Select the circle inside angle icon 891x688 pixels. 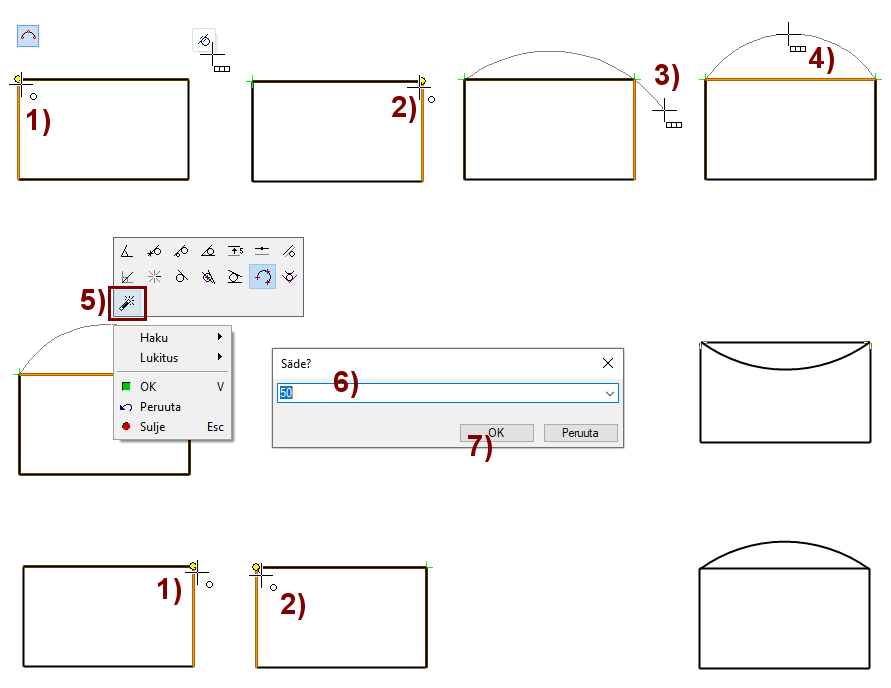point(208,251)
